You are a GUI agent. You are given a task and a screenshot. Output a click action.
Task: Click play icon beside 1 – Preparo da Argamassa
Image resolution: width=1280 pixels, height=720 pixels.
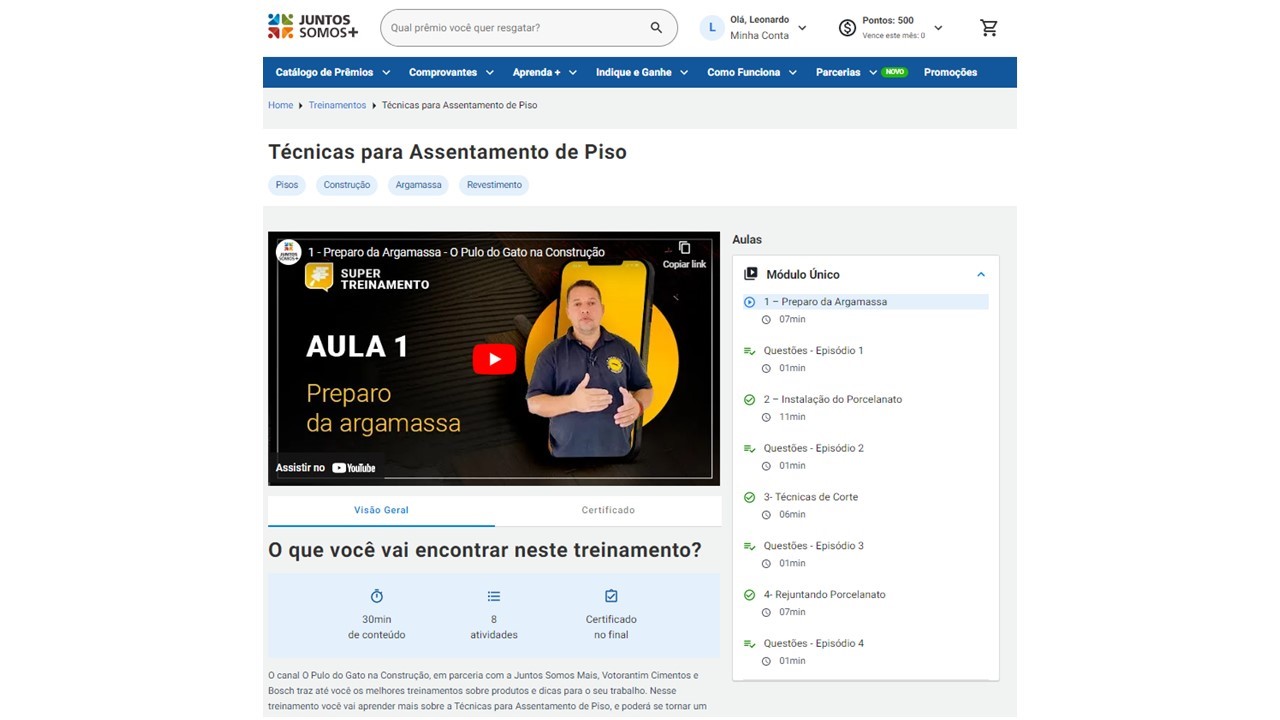750,302
